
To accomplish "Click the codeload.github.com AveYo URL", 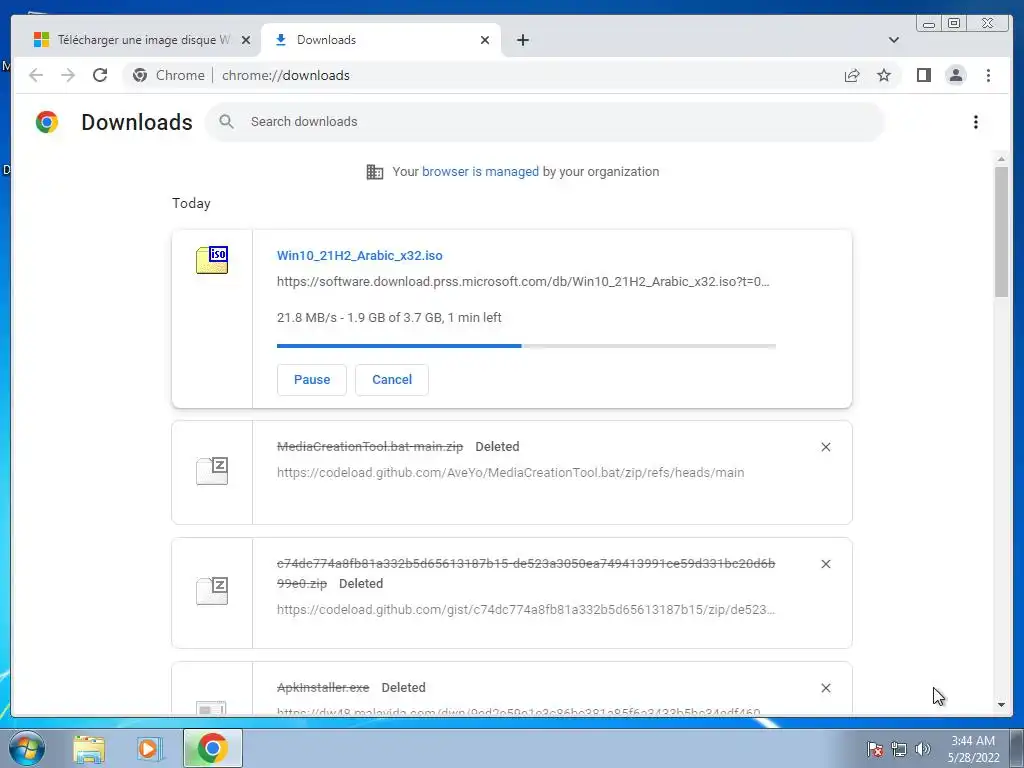I will [x=511, y=472].
